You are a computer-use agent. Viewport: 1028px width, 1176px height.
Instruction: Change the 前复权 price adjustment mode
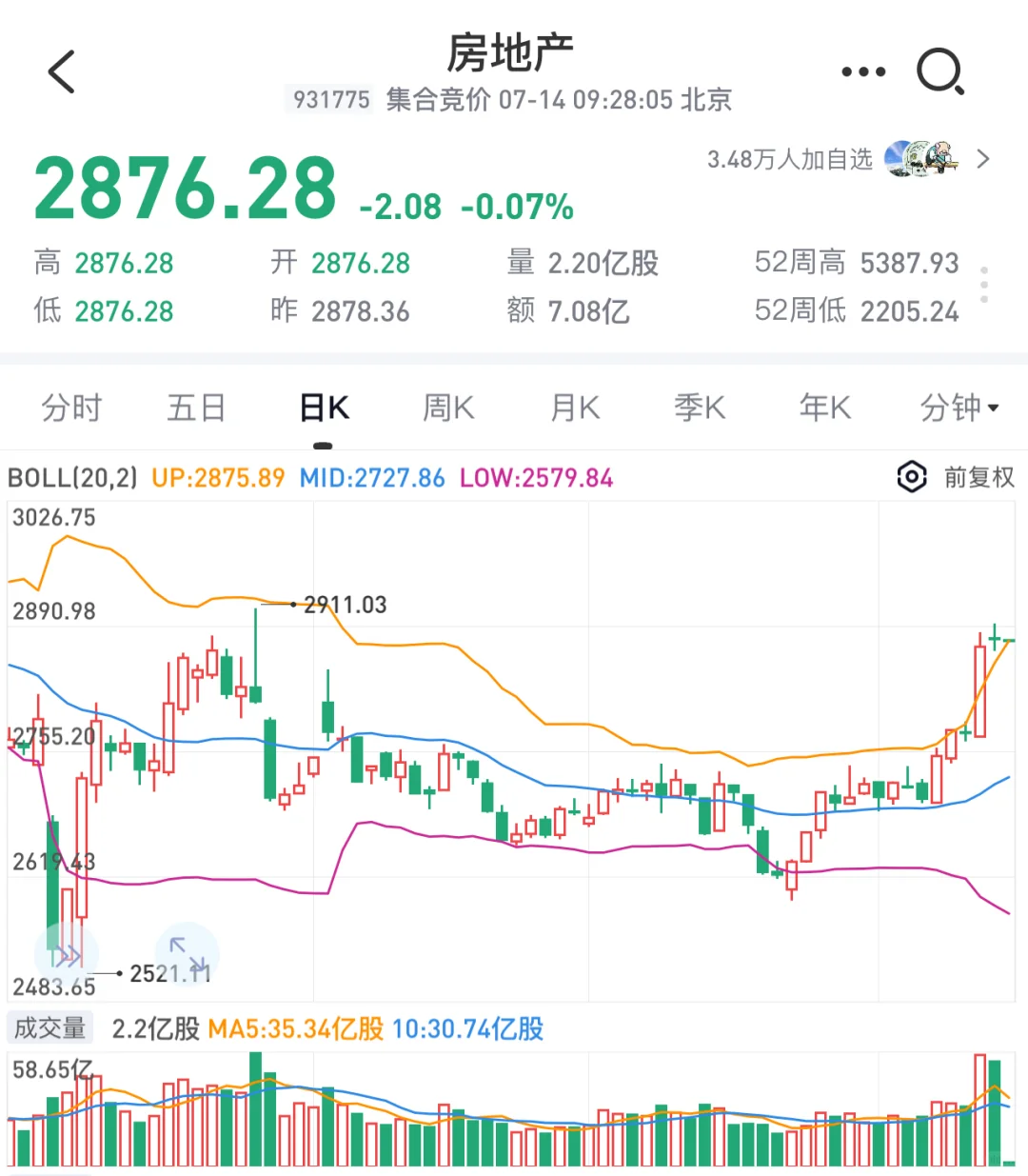click(x=979, y=477)
